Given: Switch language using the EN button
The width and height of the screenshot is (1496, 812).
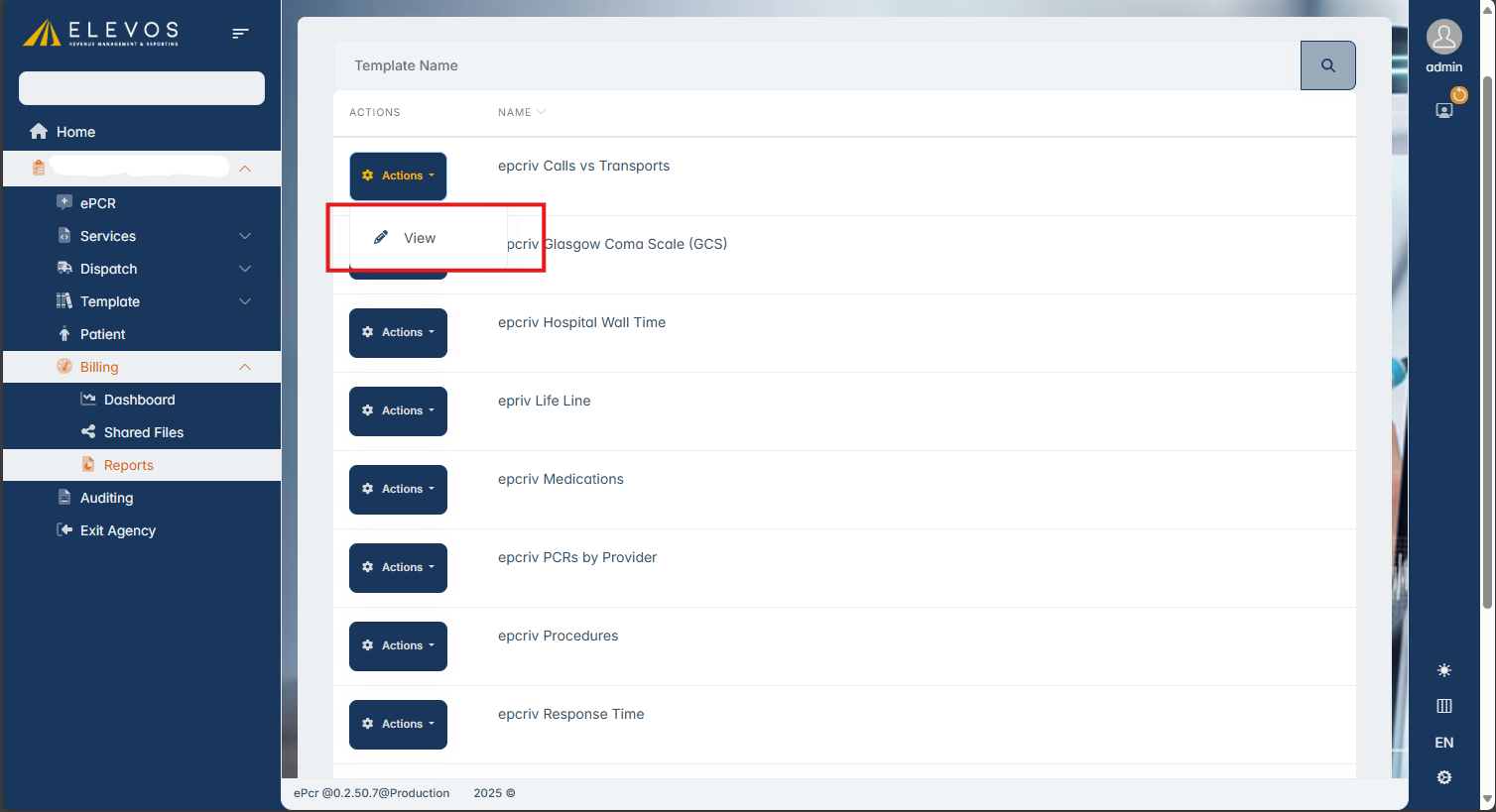Looking at the screenshot, I should [x=1444, y=743].
